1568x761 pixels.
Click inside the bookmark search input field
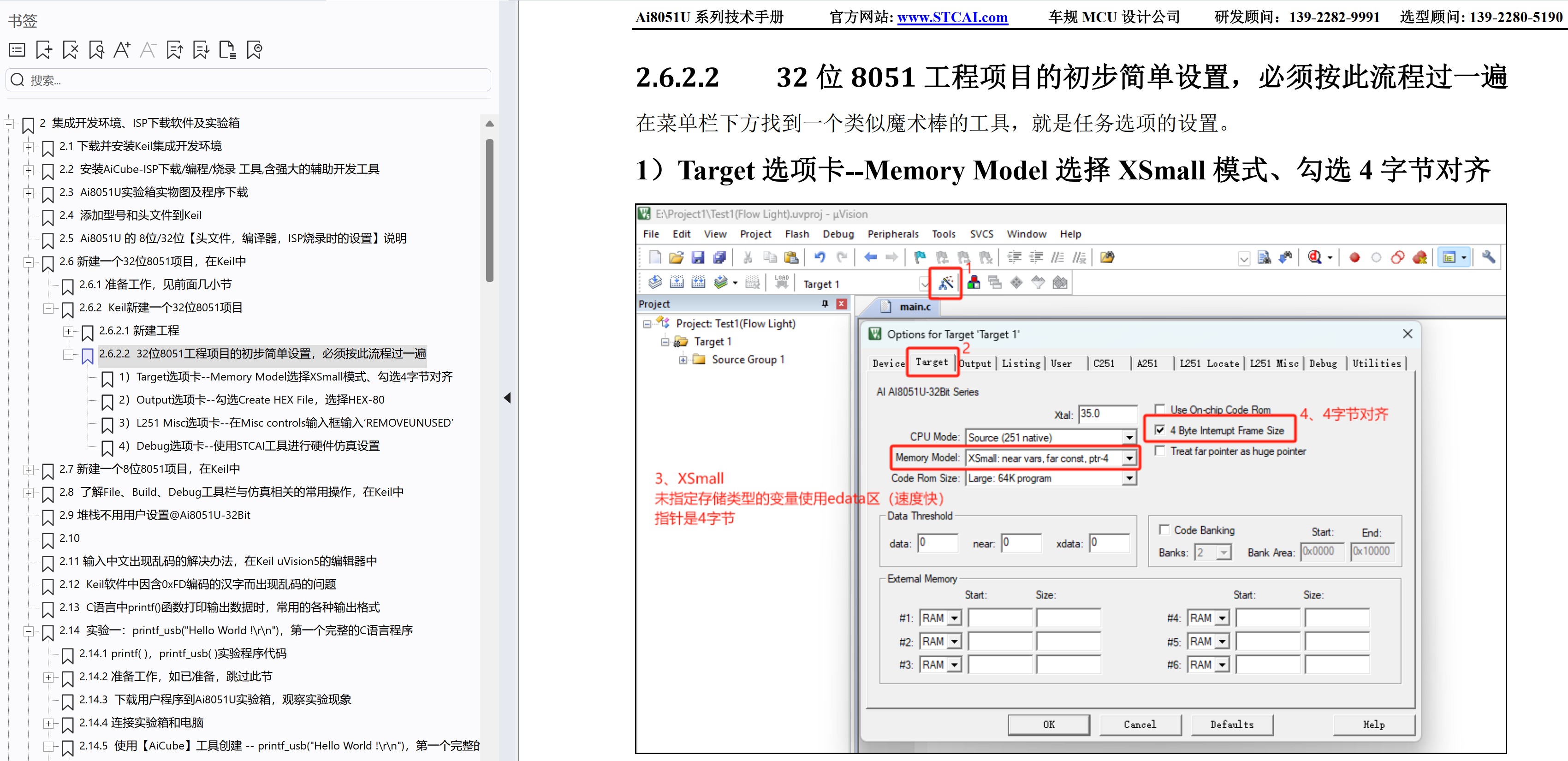pos(244,79)
